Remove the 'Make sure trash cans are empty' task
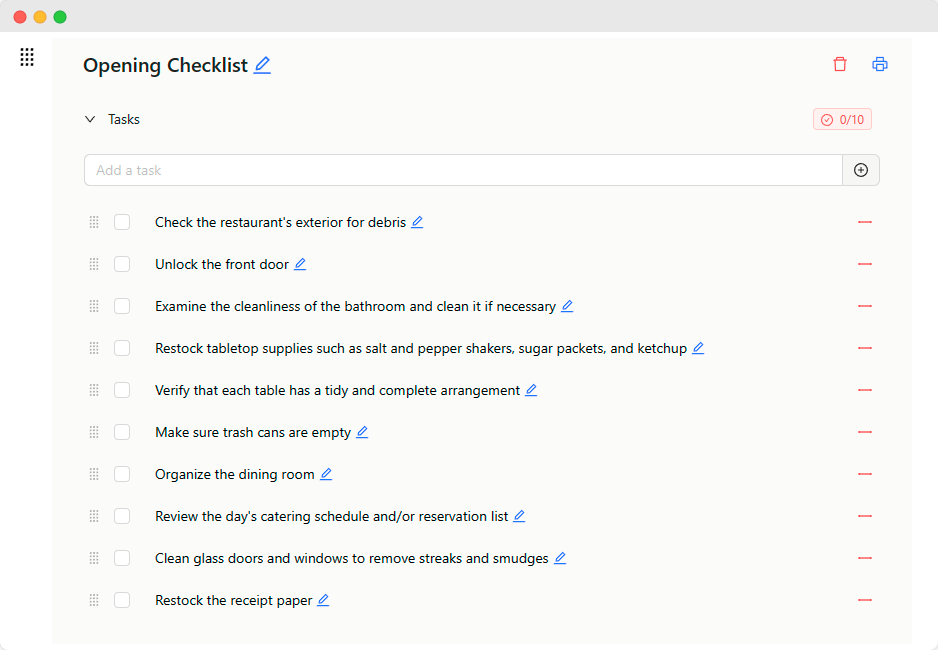This screenshot has height=650, width=938. point(865,432)
